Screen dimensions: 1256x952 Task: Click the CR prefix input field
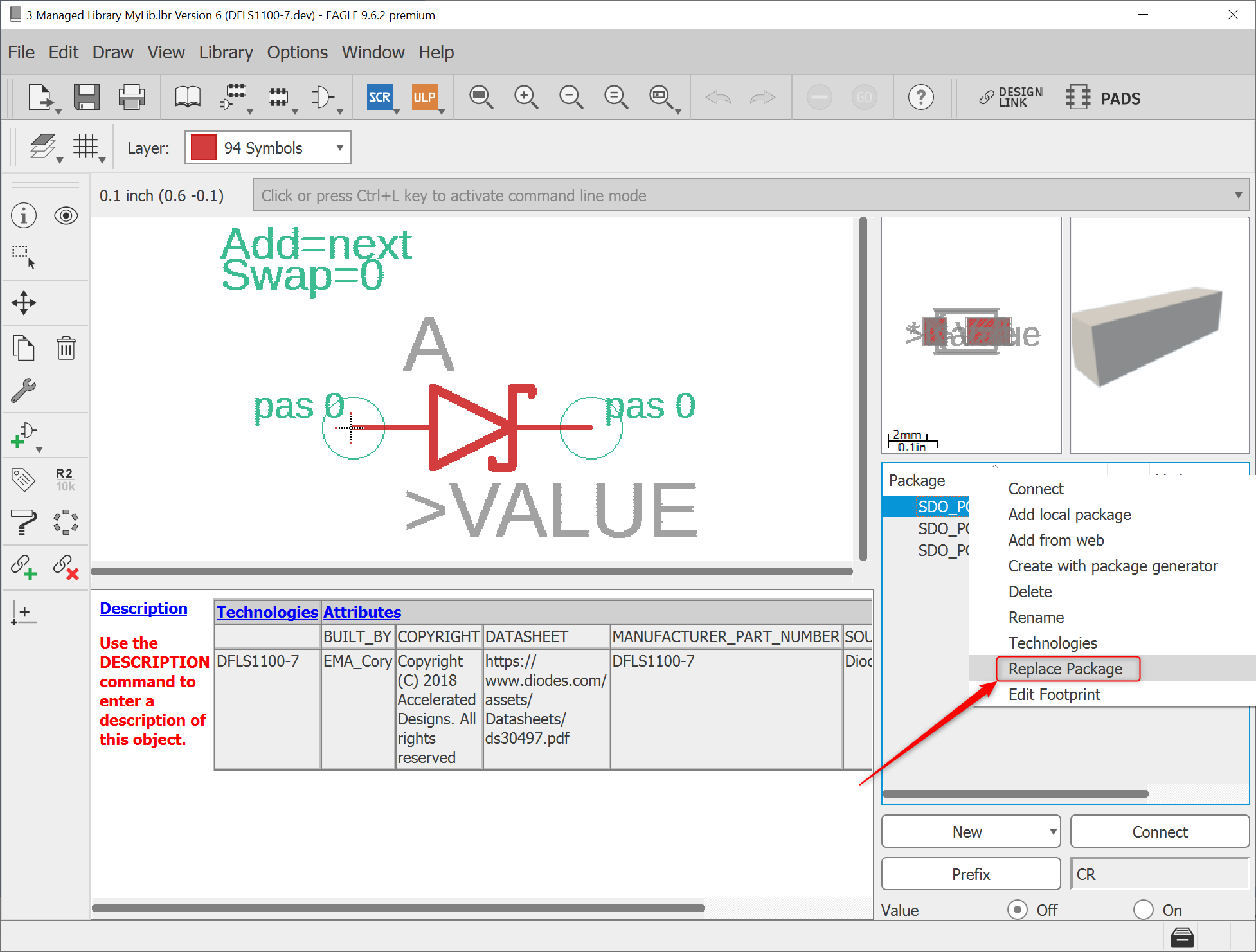(x=1159, y=874)
